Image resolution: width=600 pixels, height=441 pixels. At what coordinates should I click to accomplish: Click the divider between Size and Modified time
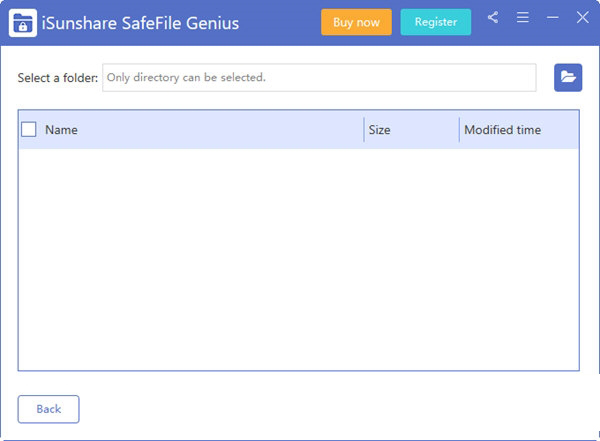click(459, 130)
